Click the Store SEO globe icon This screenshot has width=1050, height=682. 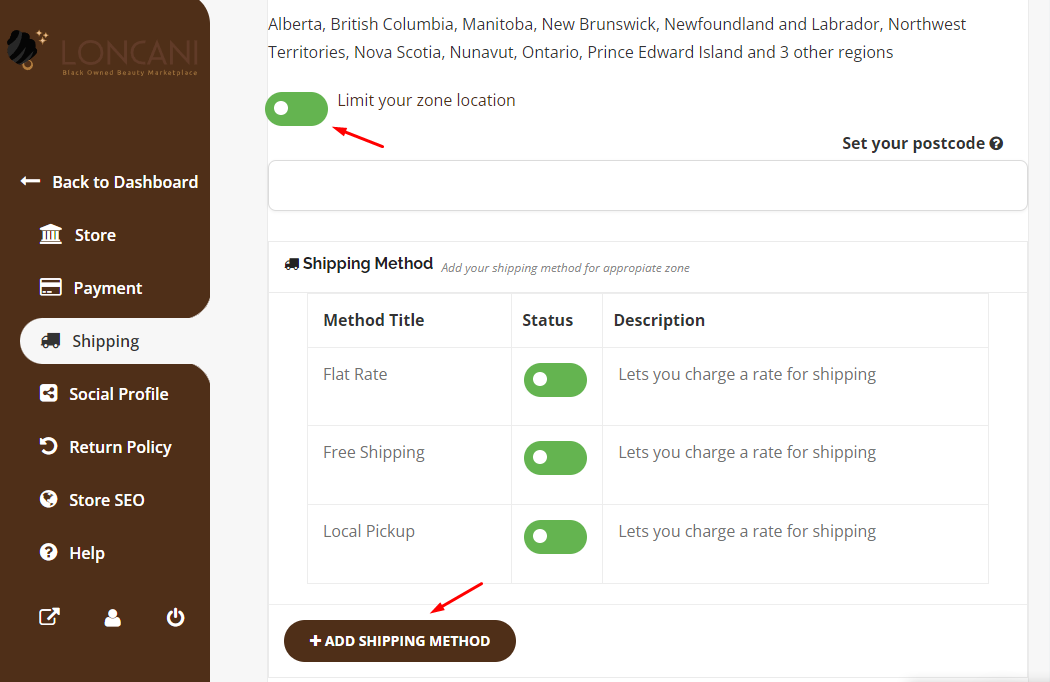click(48, 499)
